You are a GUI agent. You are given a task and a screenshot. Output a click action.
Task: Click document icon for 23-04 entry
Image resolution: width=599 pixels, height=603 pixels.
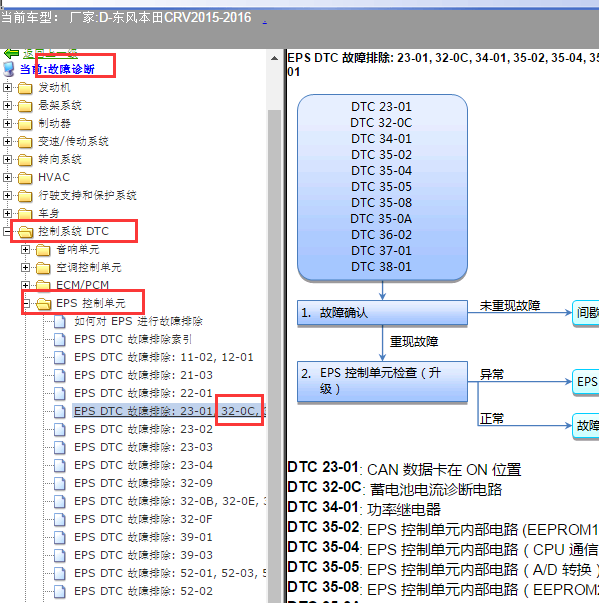point(60,466)
